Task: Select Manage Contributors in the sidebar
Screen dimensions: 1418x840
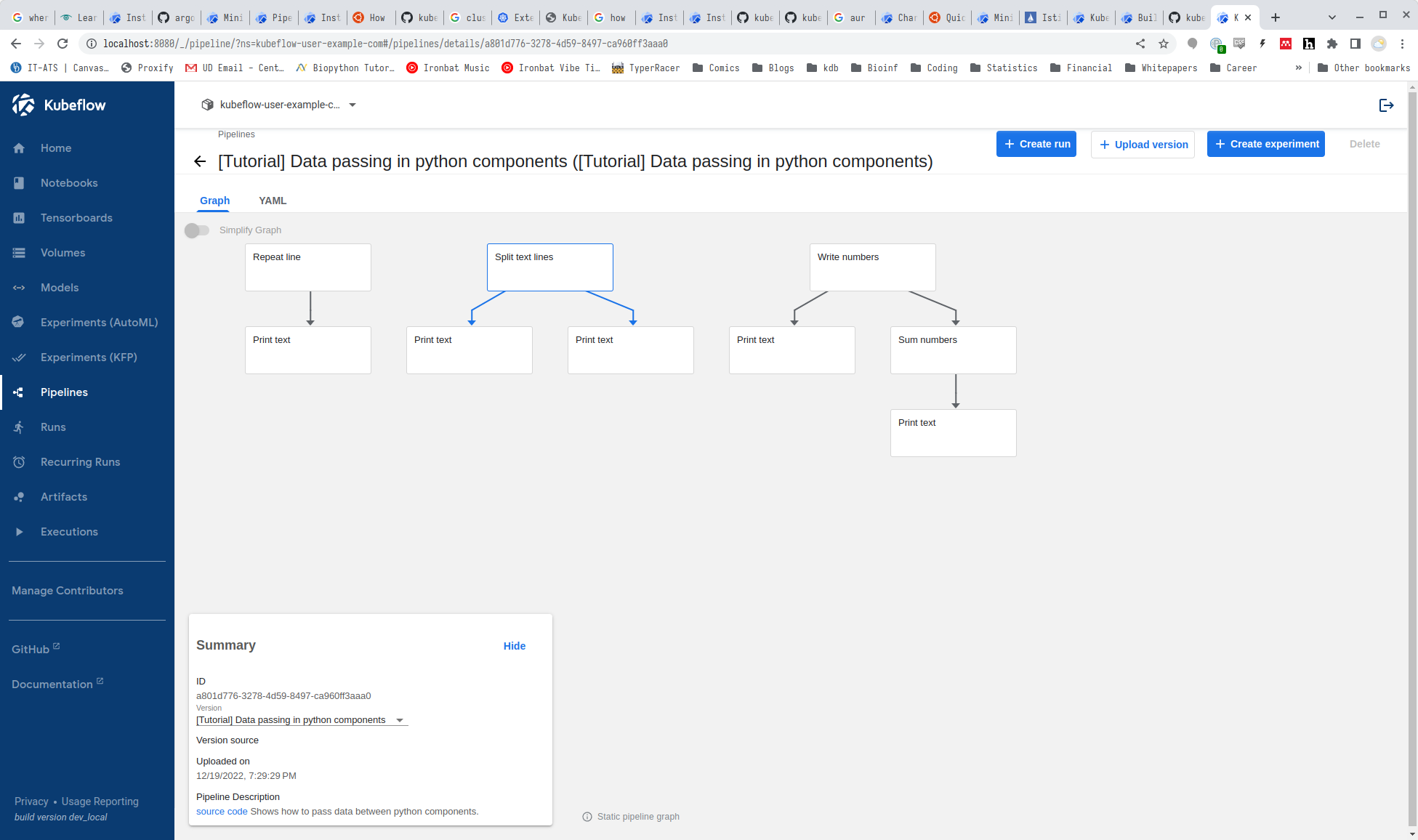Action: (68, 591)
